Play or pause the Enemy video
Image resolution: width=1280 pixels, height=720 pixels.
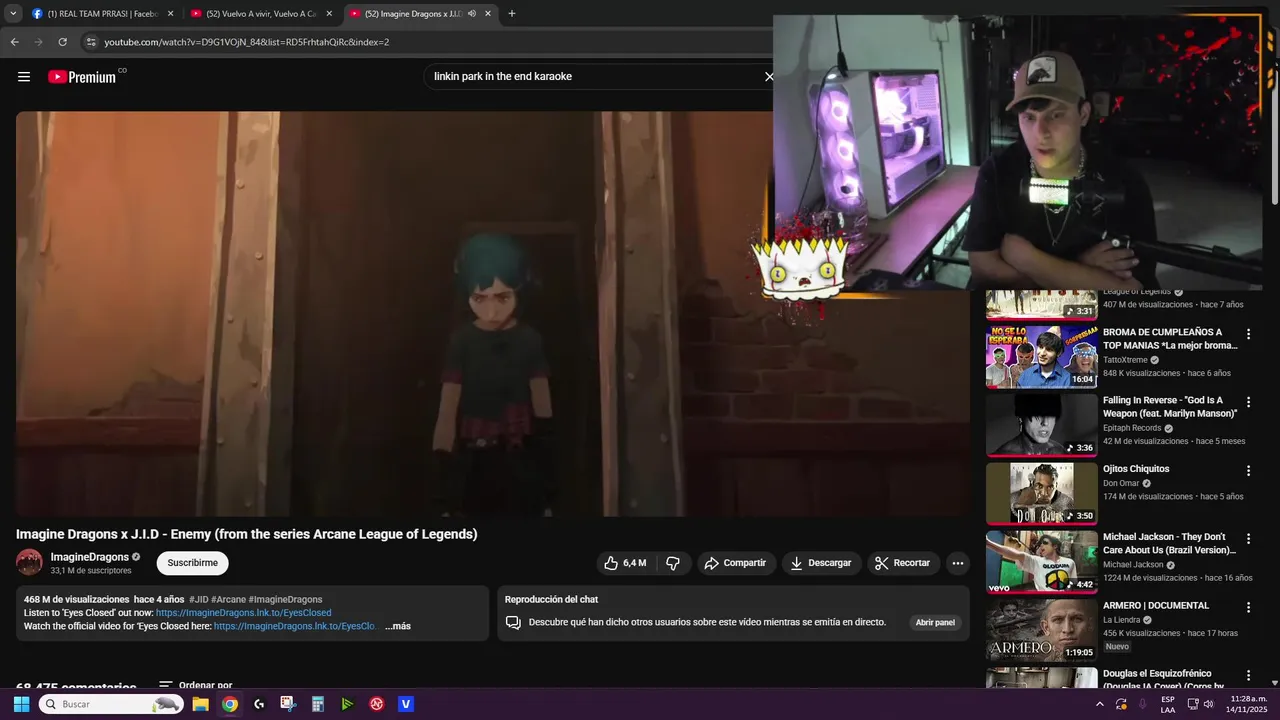point(492,314)
